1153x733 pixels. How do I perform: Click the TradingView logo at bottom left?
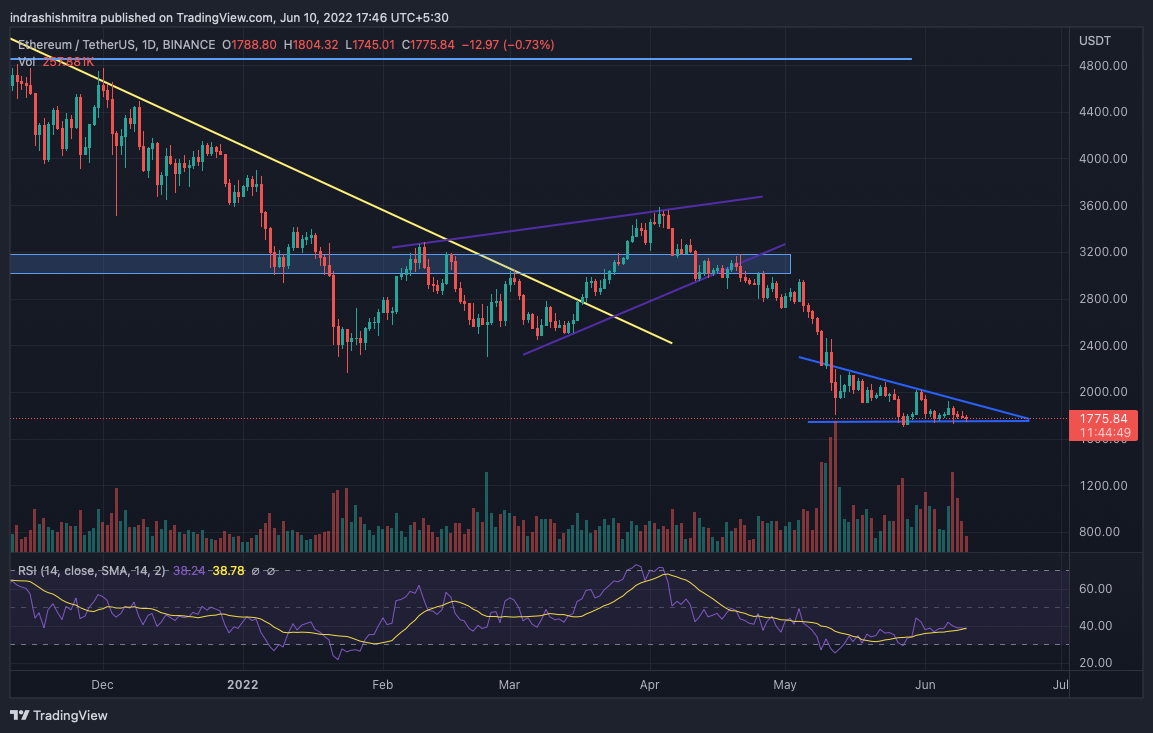(x=58, y=715)
